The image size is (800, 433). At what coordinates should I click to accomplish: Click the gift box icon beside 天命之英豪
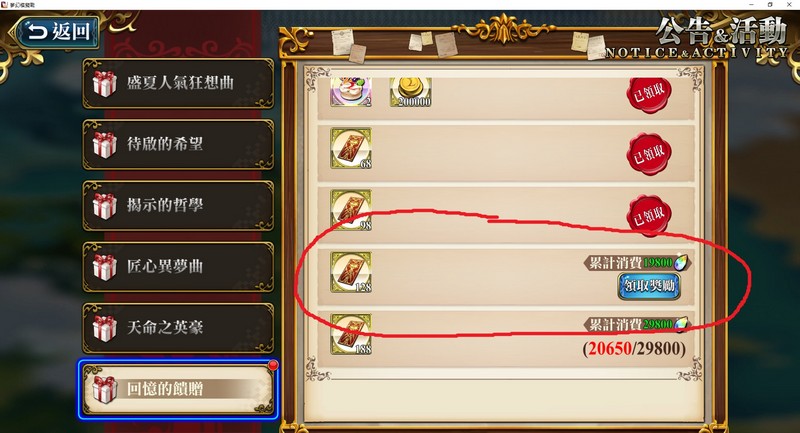pos(105,328)
